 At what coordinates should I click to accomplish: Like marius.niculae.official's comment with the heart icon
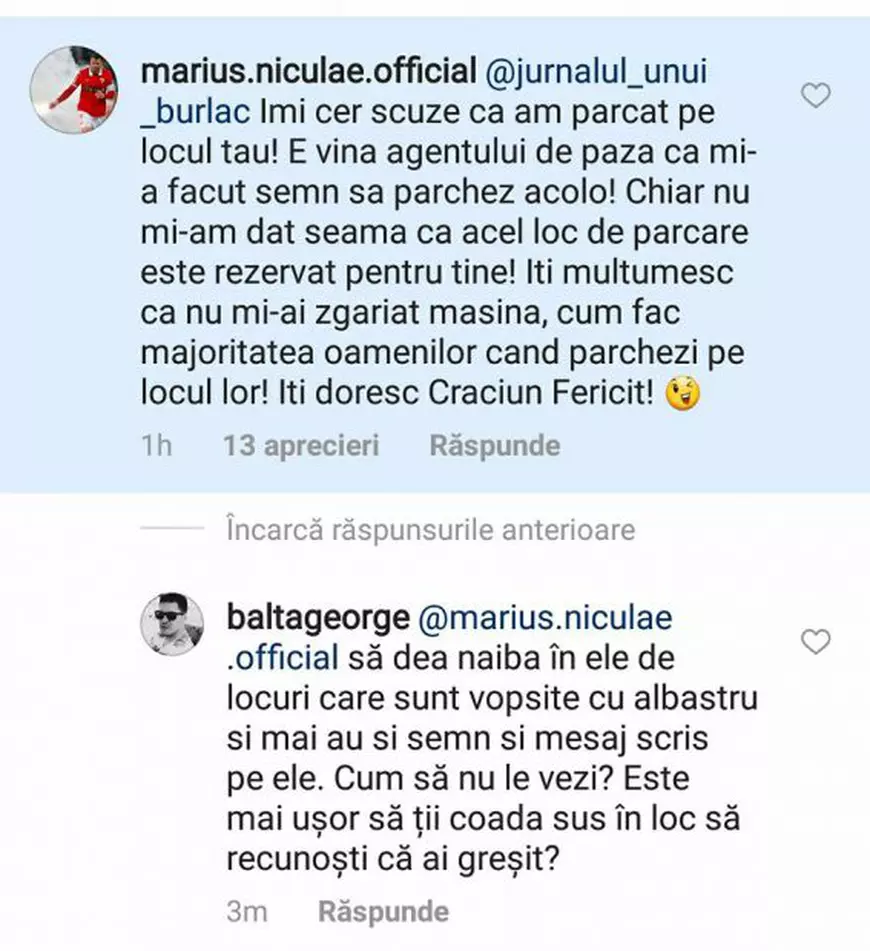coord(815,94)
